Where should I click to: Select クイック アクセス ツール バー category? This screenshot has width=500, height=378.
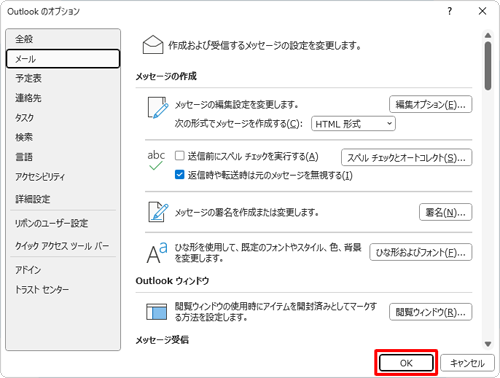point(63,246)
